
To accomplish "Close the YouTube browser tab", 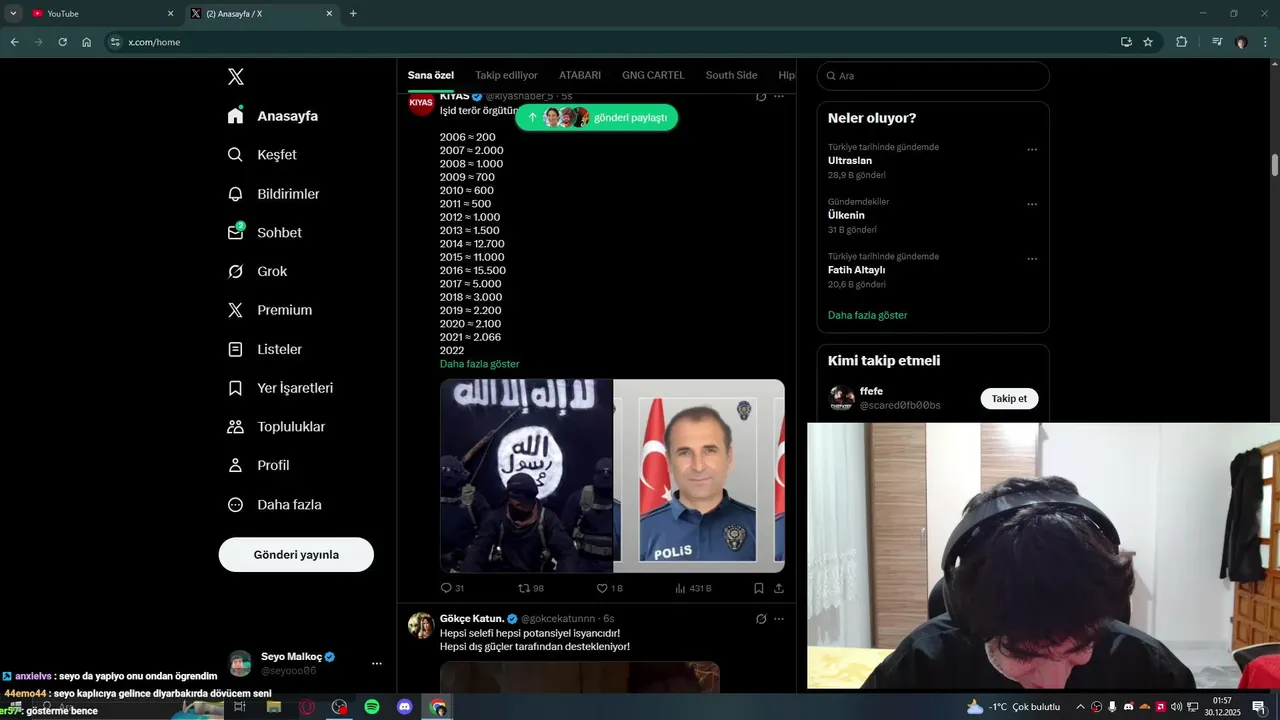I will coord(170,14).
